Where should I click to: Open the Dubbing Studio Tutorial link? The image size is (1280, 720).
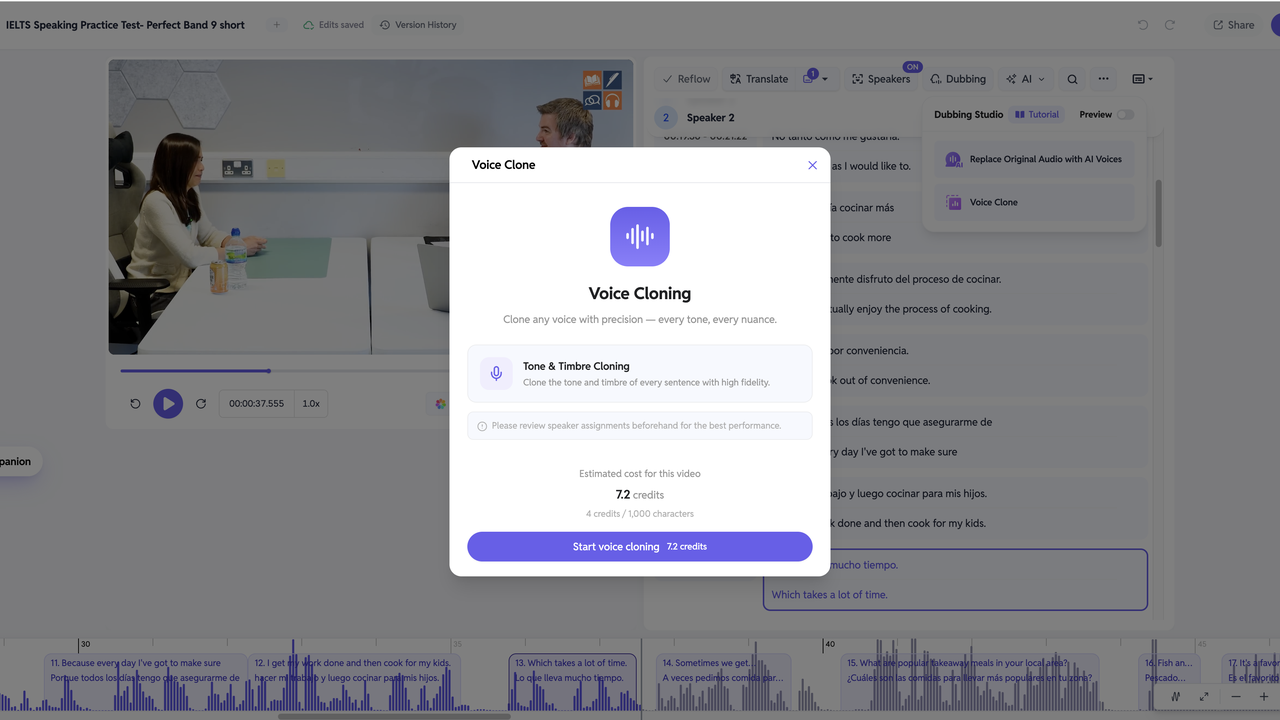[x=1037, y=115]
